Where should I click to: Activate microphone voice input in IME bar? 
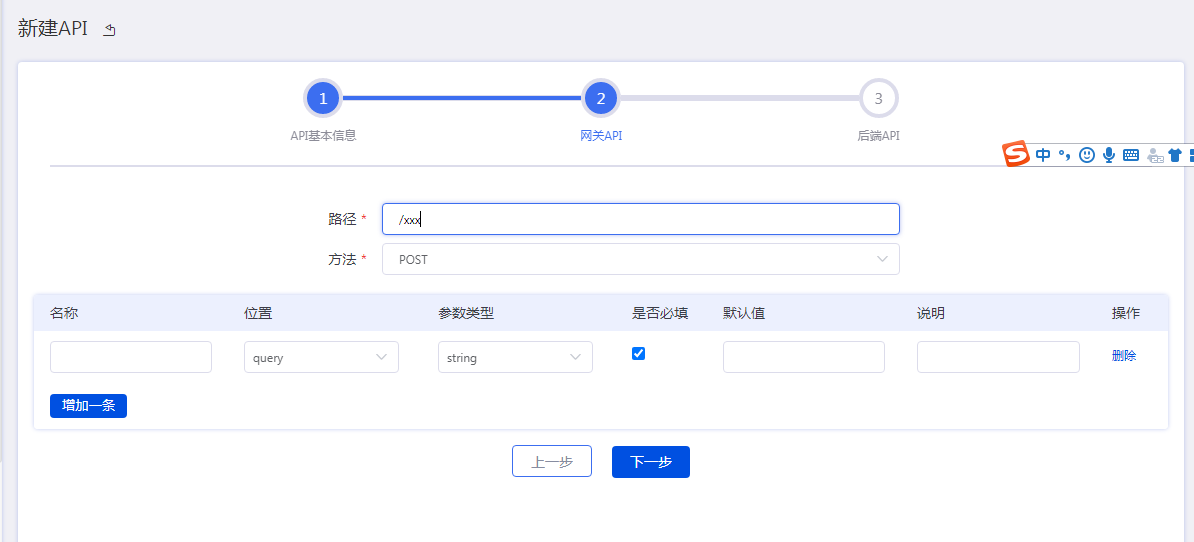pos(1109,155)
